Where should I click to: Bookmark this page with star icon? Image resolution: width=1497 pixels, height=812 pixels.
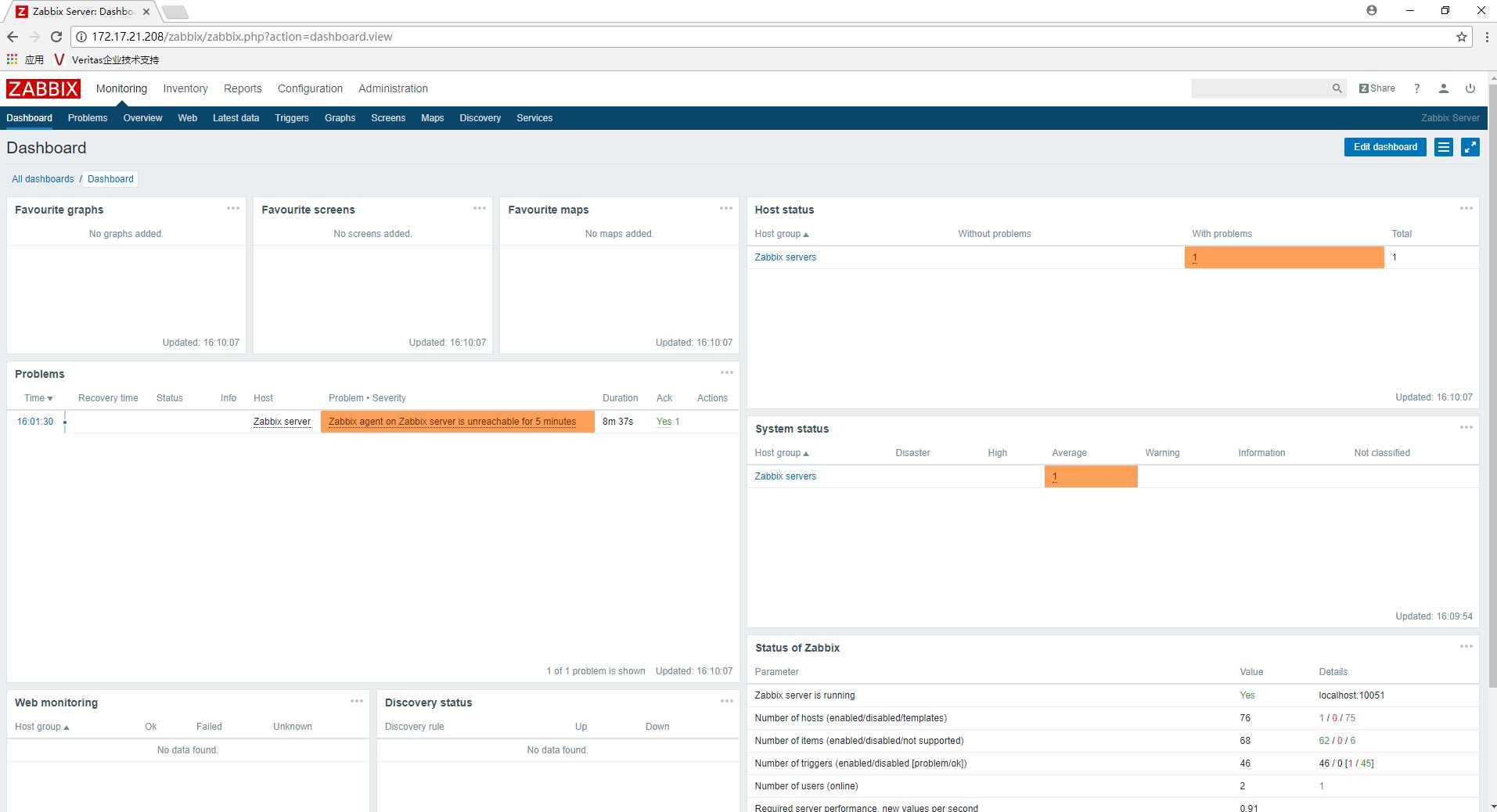tap(1461, 37)
